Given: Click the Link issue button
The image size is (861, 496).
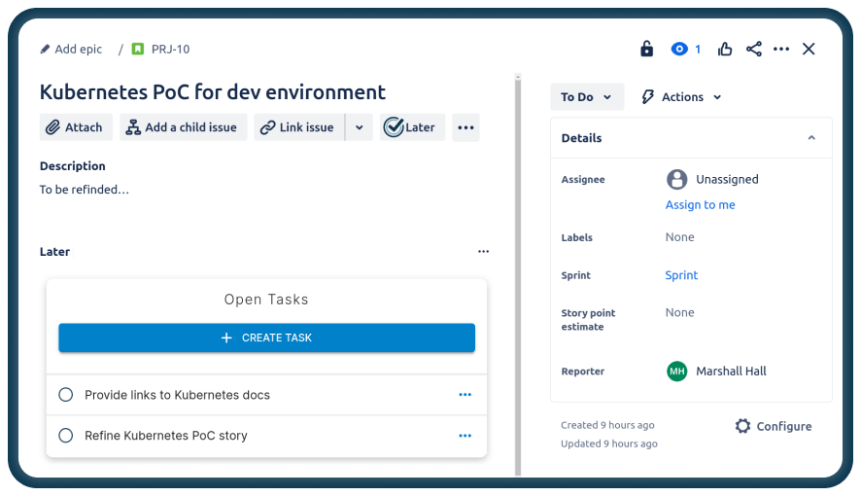Looking at the screenshot, I should click(297, 127).
